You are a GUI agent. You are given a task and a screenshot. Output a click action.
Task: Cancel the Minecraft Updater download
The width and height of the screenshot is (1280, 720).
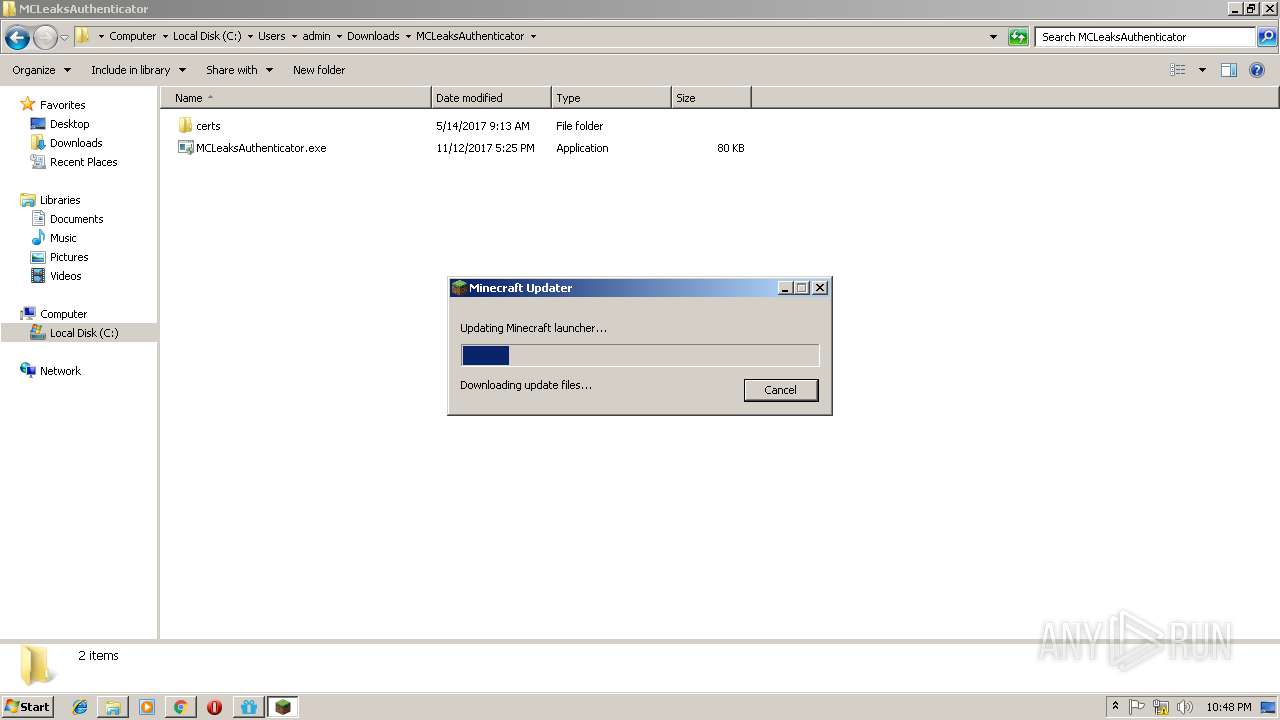[780, 390]
